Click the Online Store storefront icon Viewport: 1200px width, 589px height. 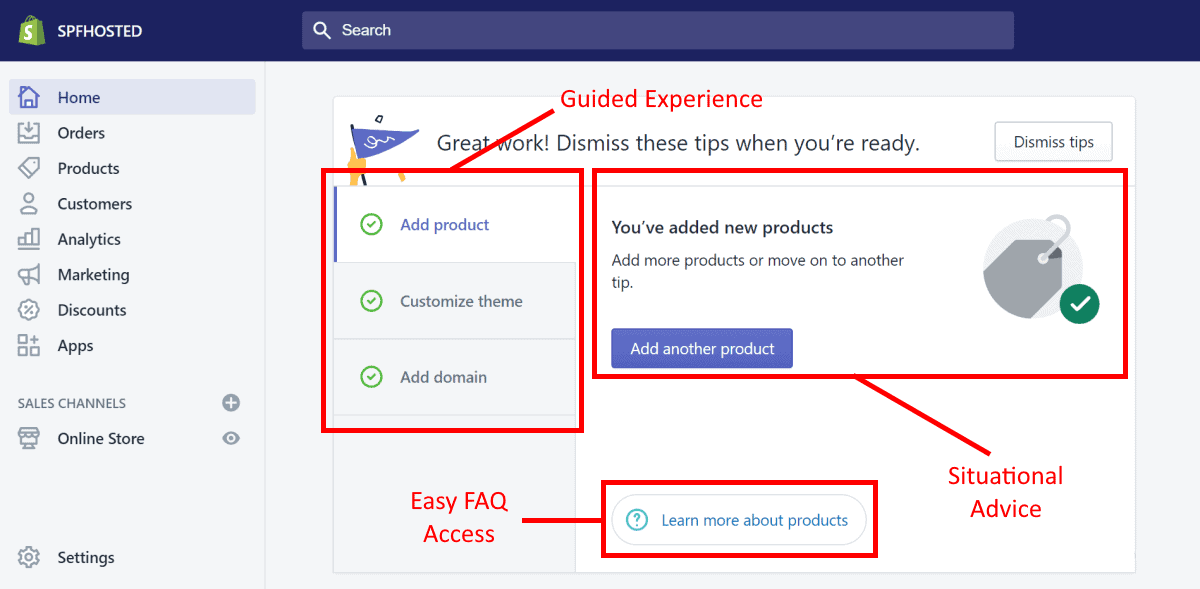(x=29, y=438)
